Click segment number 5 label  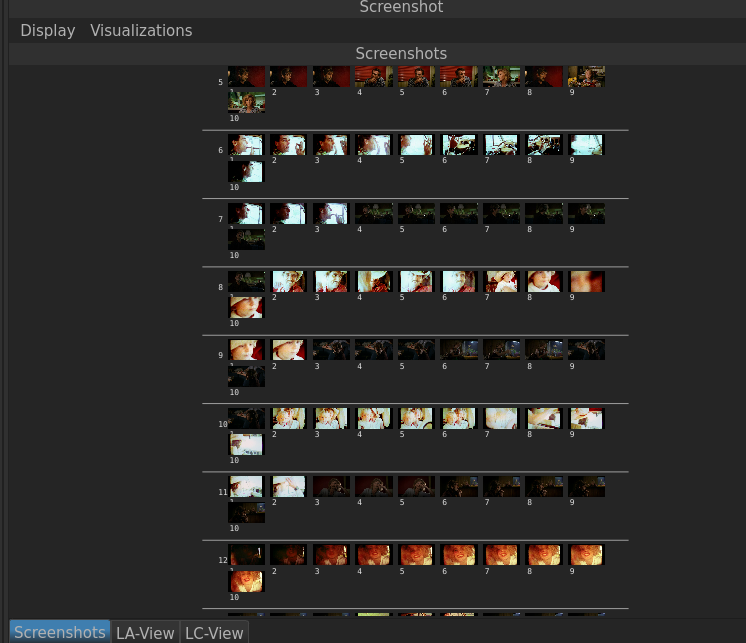220,82
